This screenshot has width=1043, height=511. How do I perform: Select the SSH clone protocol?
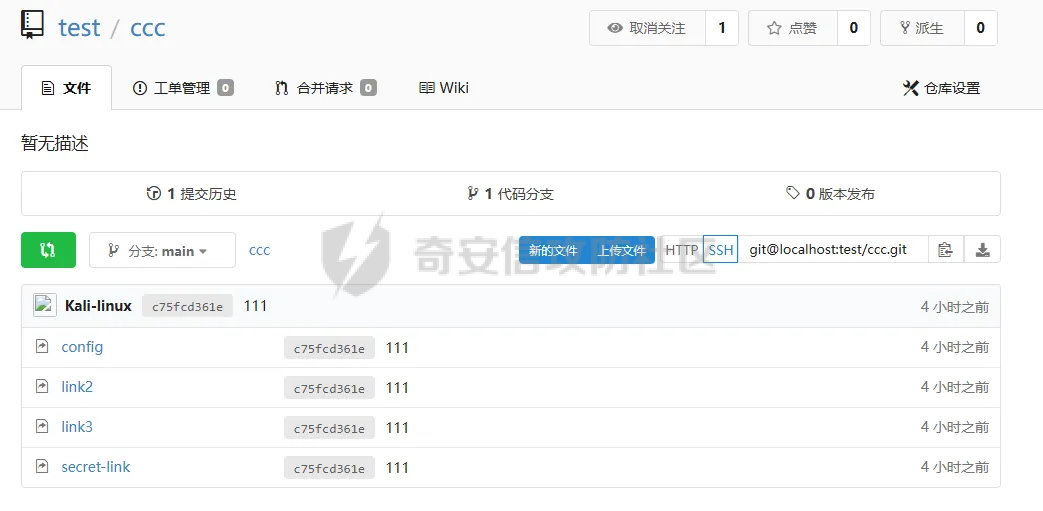[x=720, y=250]
